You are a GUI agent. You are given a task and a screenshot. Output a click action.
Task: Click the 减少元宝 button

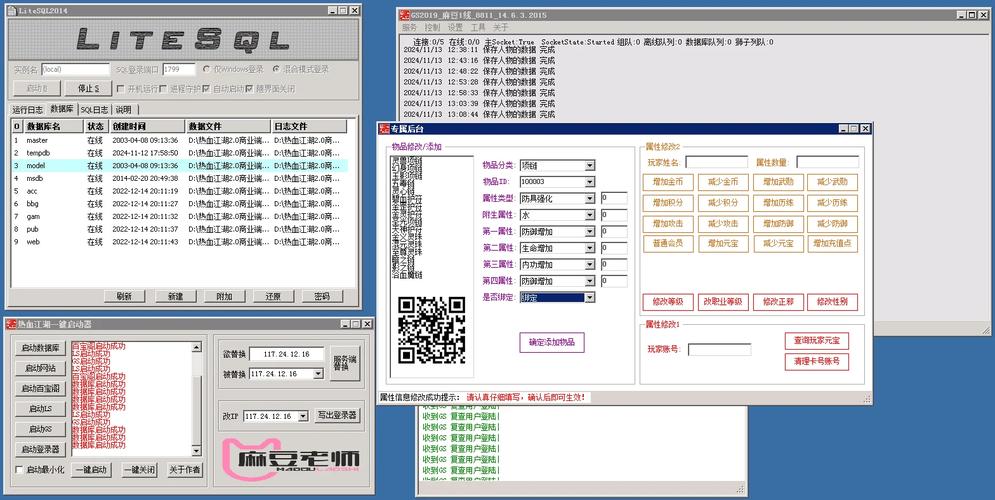click(x=777, y=244)
